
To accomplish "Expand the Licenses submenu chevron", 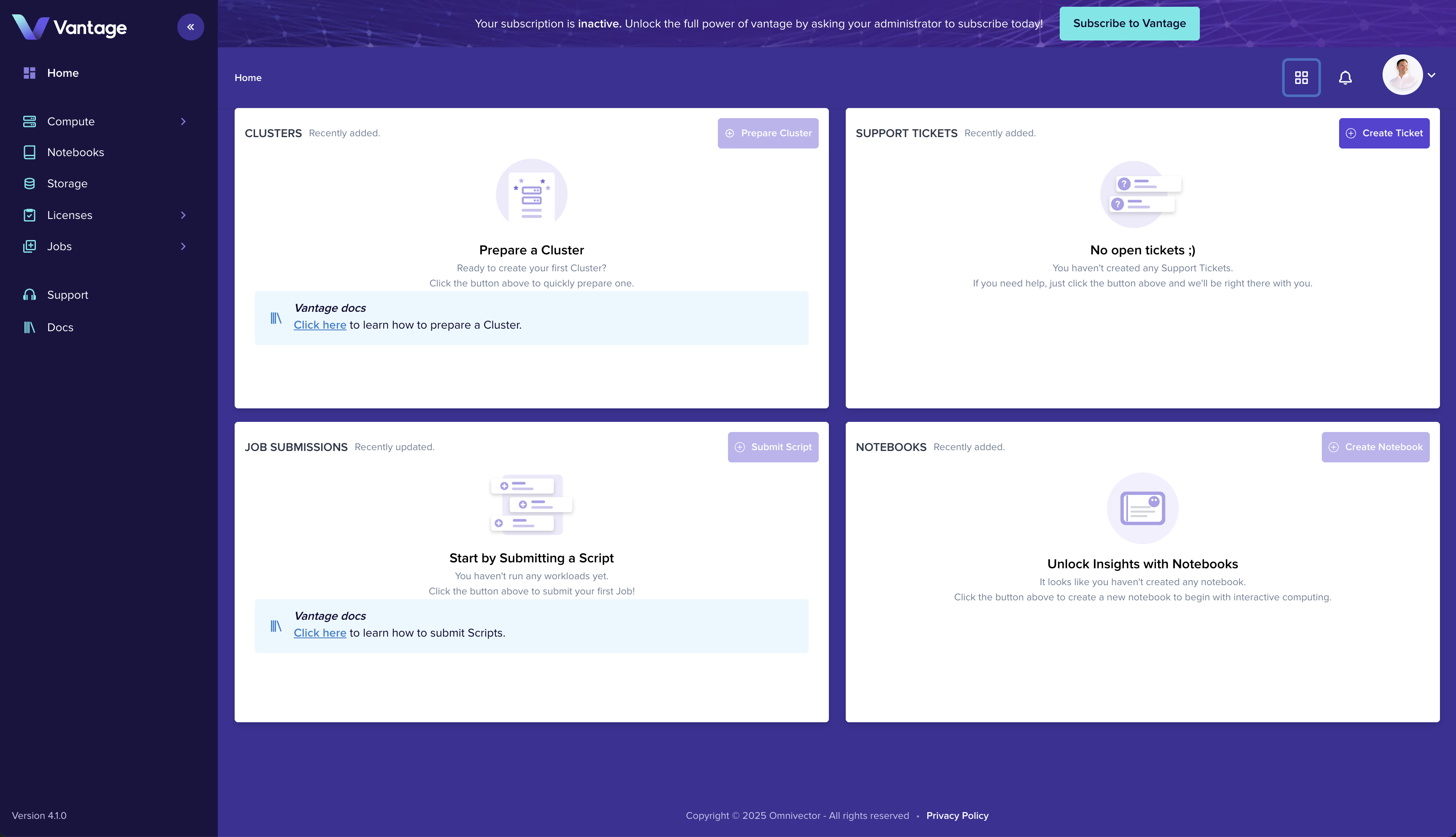I will [184, 215].
